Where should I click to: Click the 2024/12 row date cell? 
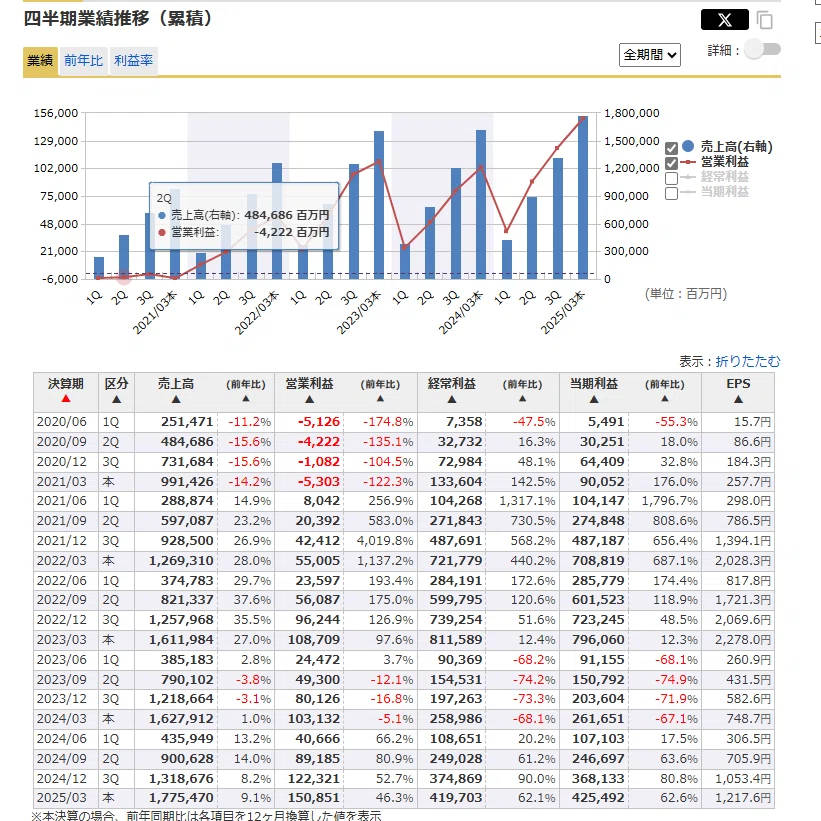[x=66, y=779]
